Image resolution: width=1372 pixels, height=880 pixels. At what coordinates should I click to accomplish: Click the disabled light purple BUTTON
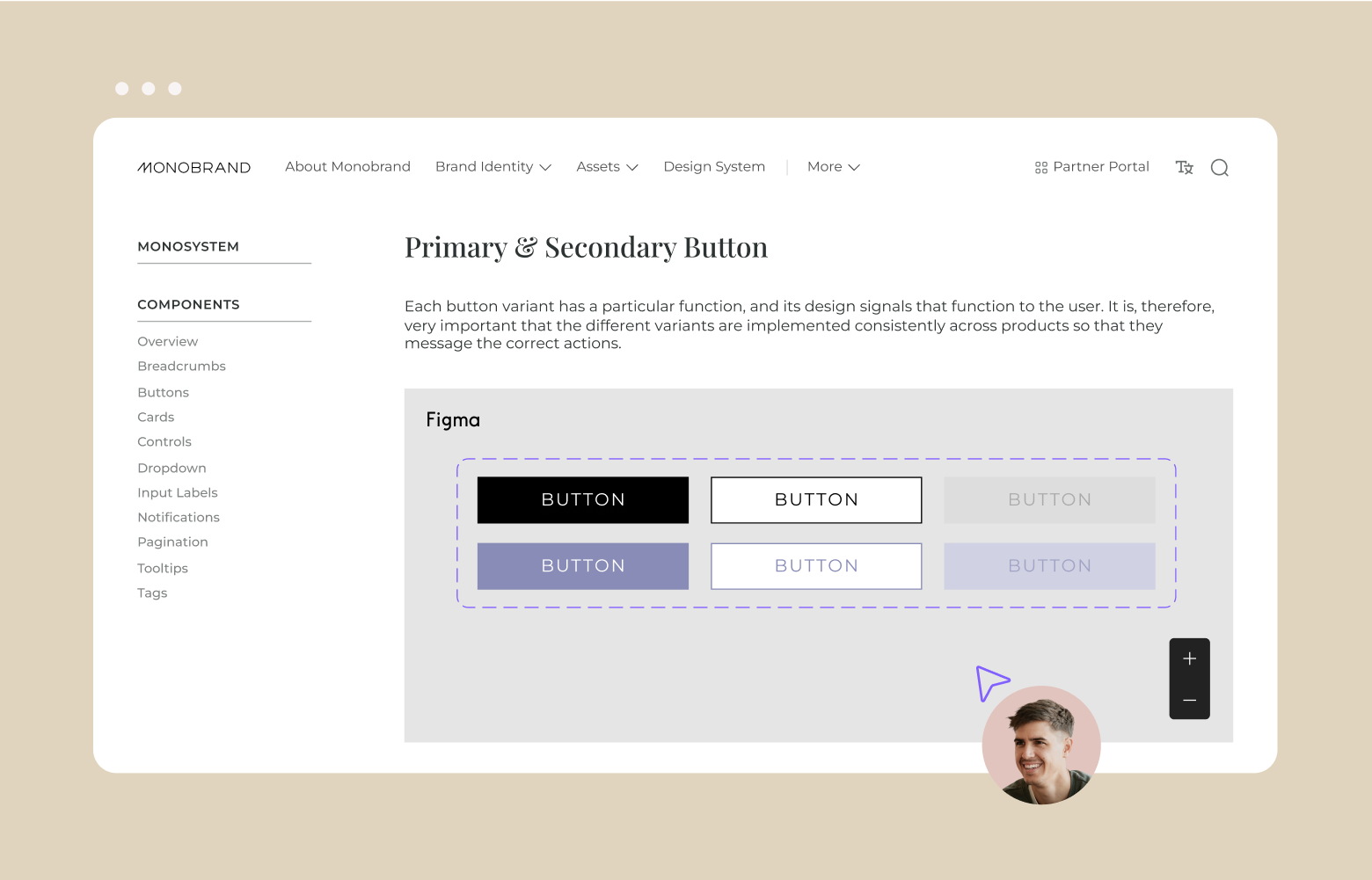(x=1049, y=566)
